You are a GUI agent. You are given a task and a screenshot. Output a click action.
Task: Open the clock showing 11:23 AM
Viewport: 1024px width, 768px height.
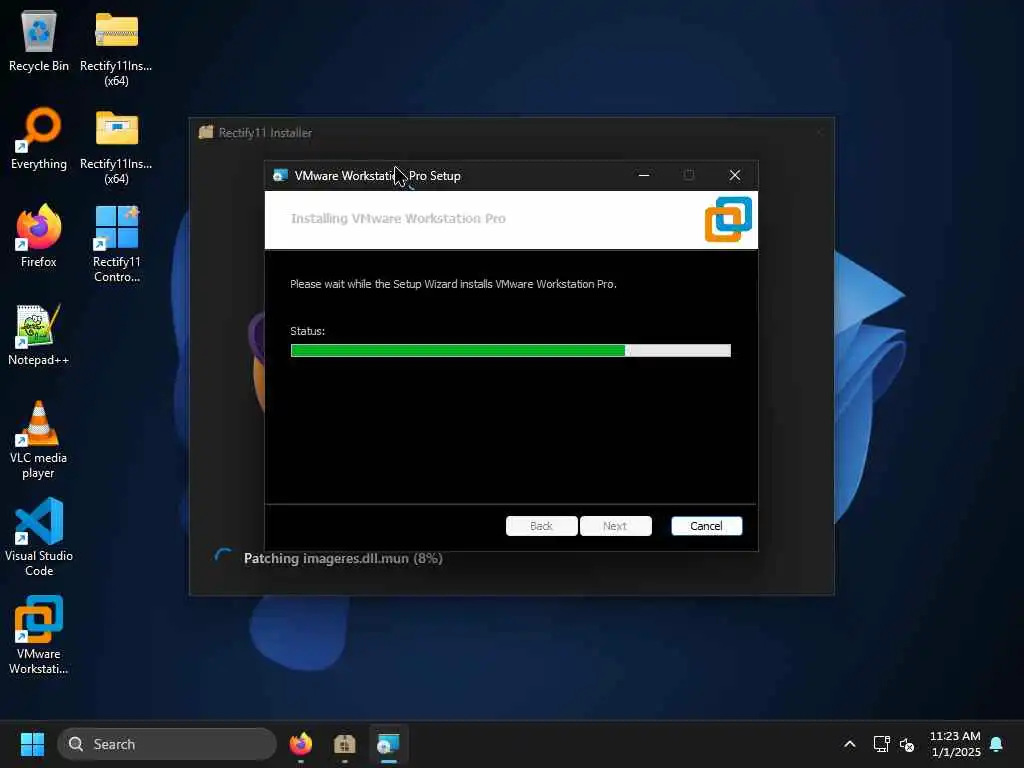[x=955, y=744]
